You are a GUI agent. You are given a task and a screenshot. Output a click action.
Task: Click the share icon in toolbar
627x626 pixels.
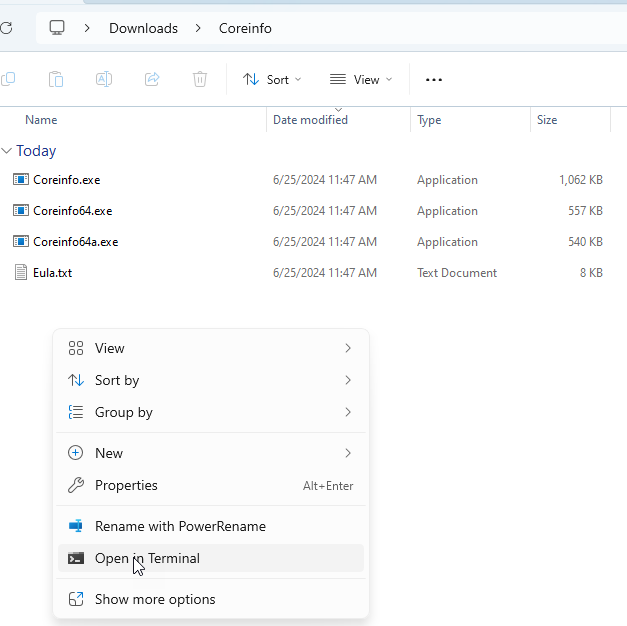(152, 79)
